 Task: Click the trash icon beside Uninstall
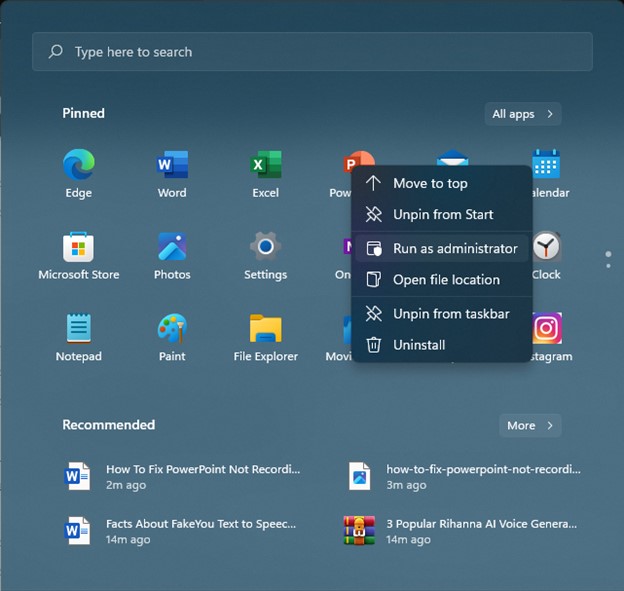coord(373,345)
